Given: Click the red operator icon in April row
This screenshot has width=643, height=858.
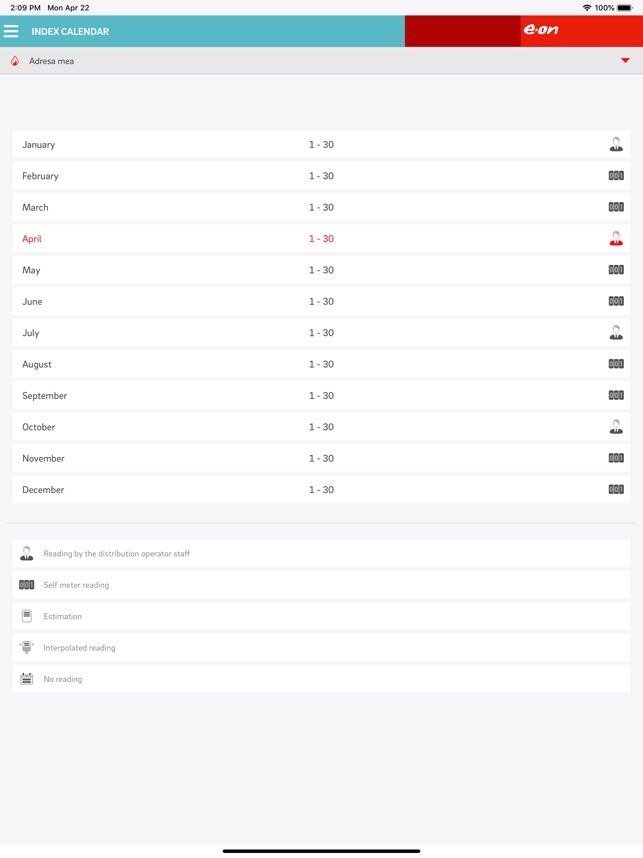Looking at the screenshot, I should [616, 239].
